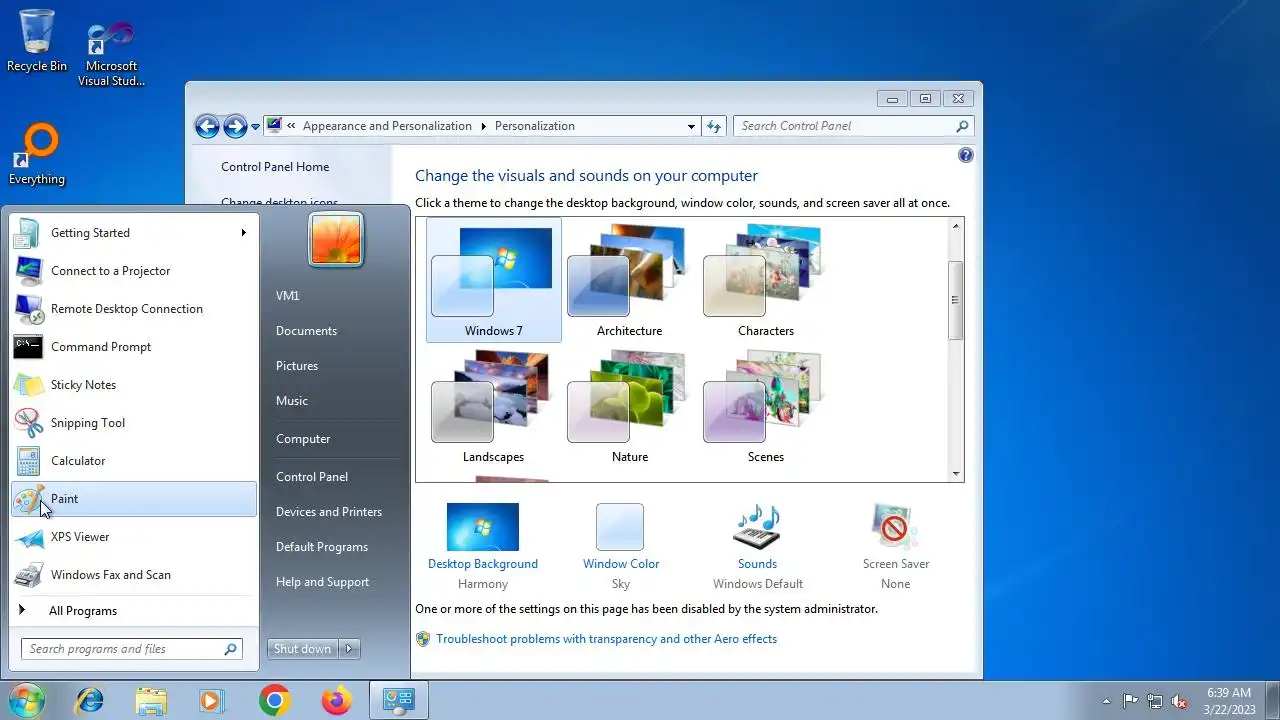Click Appearance and Personalization breadcrumb
1280x720 pixels.
(387, 126)
